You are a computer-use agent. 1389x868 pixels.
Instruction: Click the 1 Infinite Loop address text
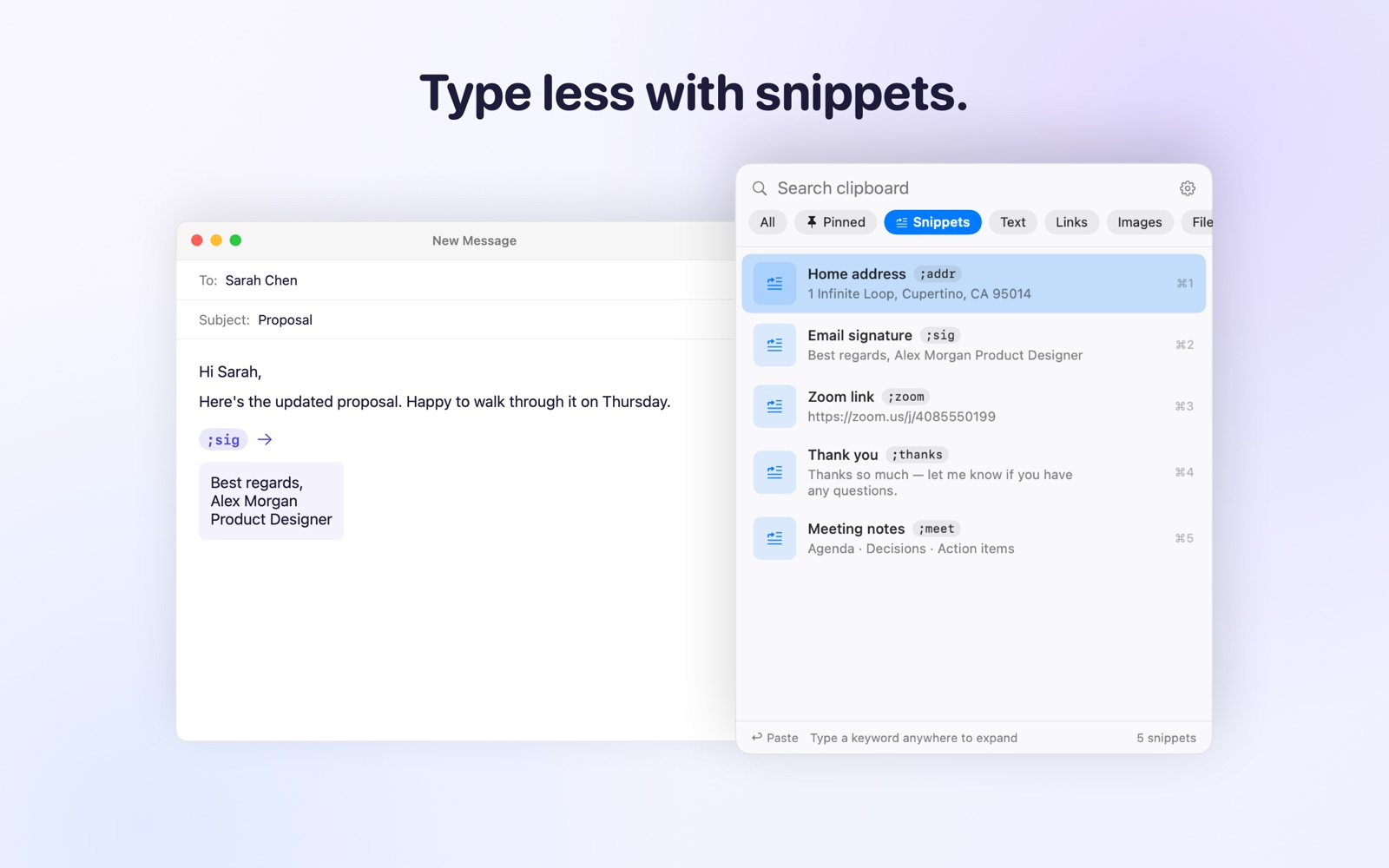[919, 293]
